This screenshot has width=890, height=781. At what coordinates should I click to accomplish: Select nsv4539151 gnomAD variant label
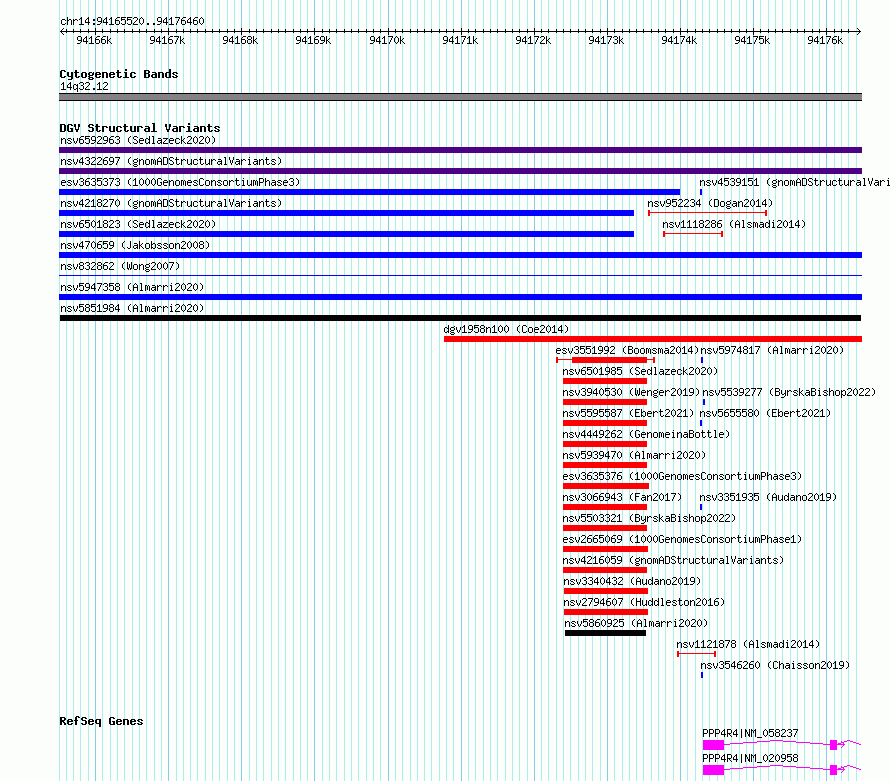pyautogui.click(x=794, y=182)
